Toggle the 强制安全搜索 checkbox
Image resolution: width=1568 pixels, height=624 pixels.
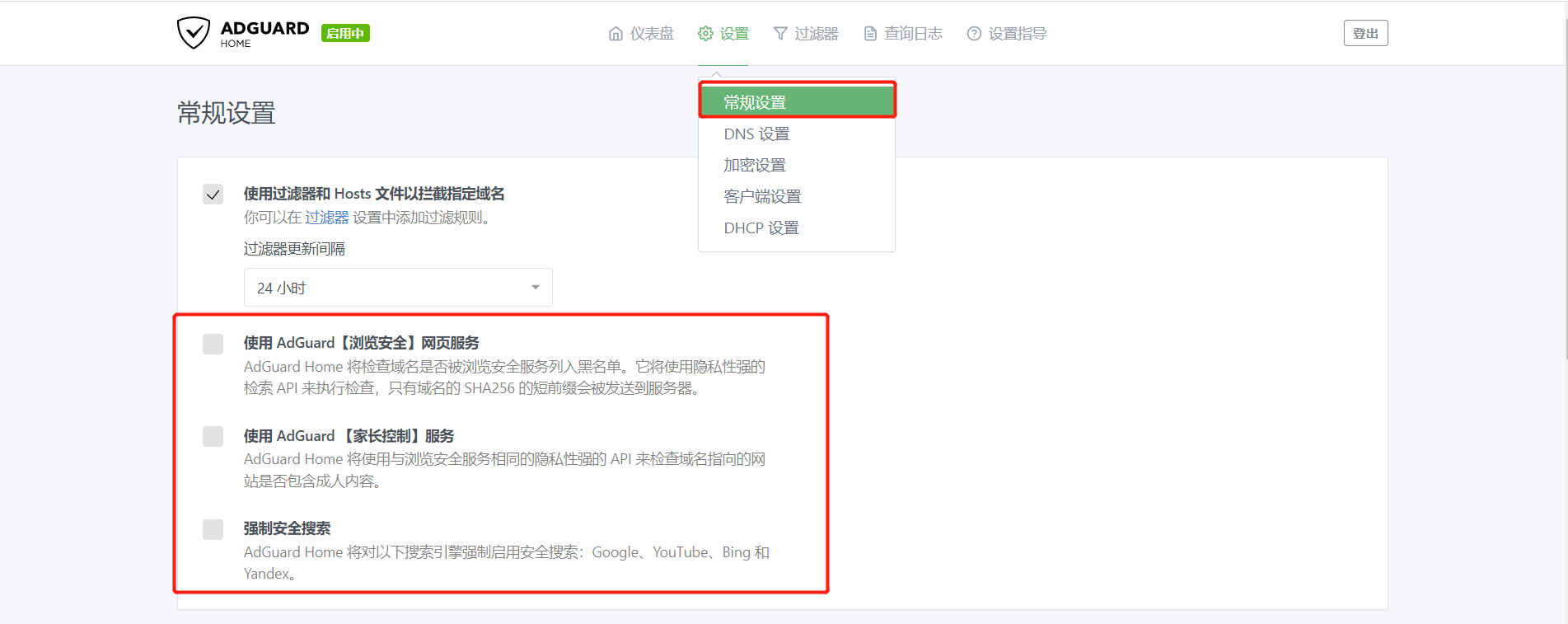213,529
